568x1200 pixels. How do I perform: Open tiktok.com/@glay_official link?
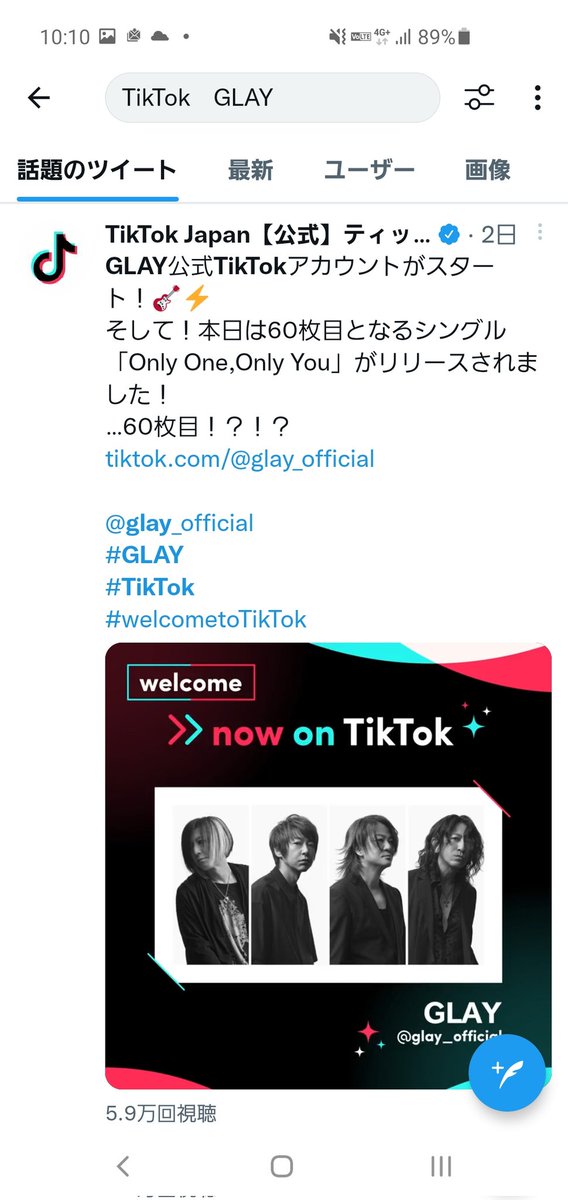pos(240,459)
